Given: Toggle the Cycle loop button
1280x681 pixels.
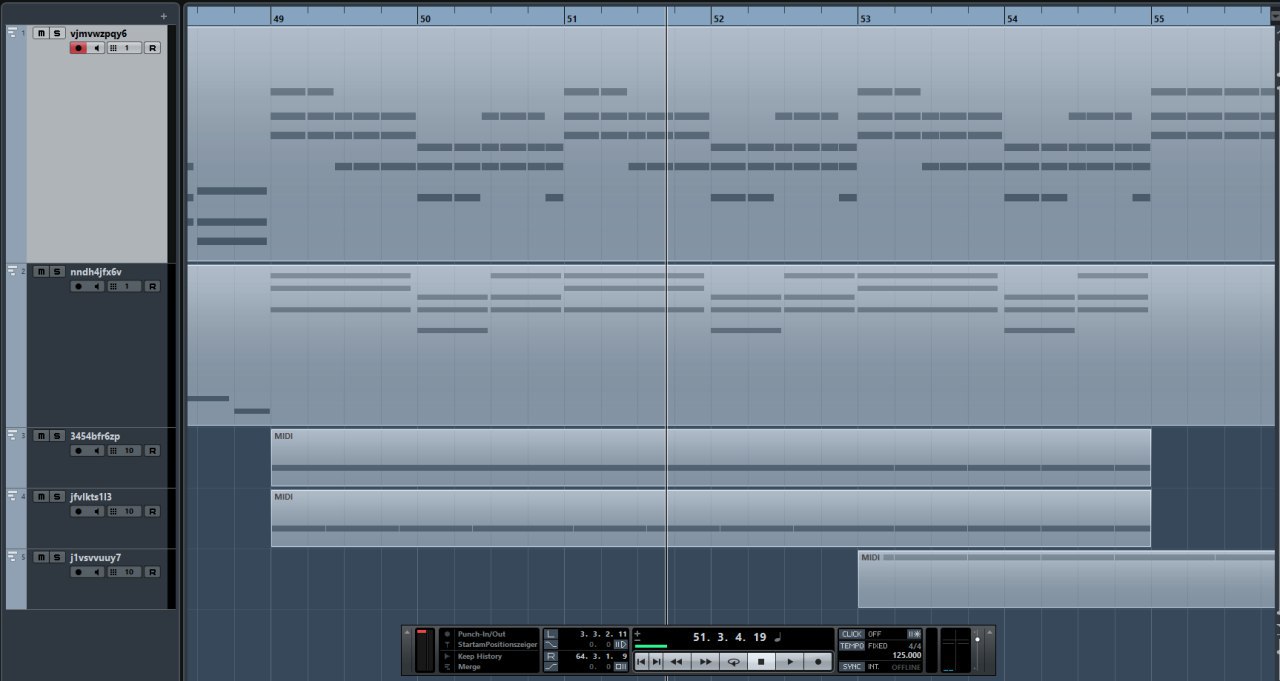Looking at the screenshot, I should coord(733,662).
